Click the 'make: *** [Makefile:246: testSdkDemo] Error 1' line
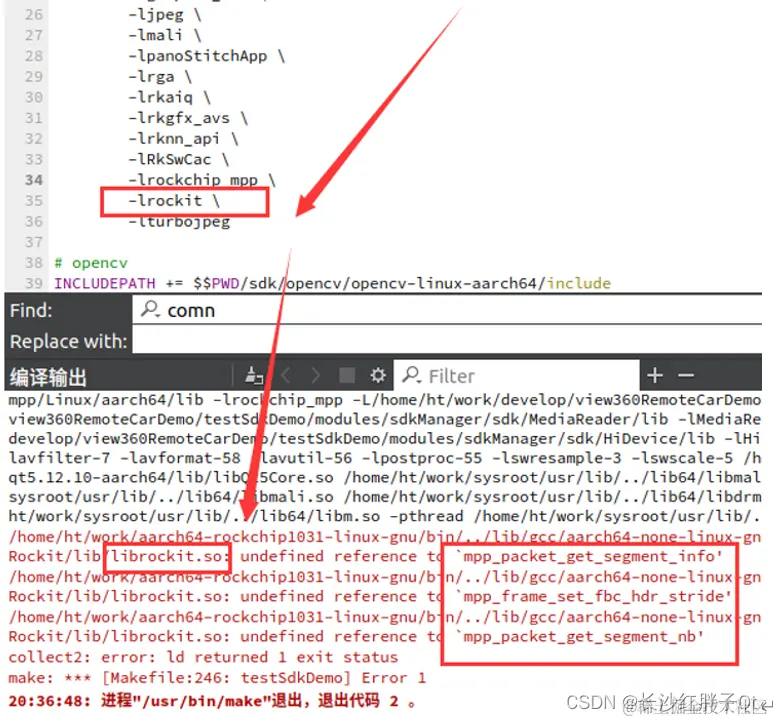 click(217, 678)
